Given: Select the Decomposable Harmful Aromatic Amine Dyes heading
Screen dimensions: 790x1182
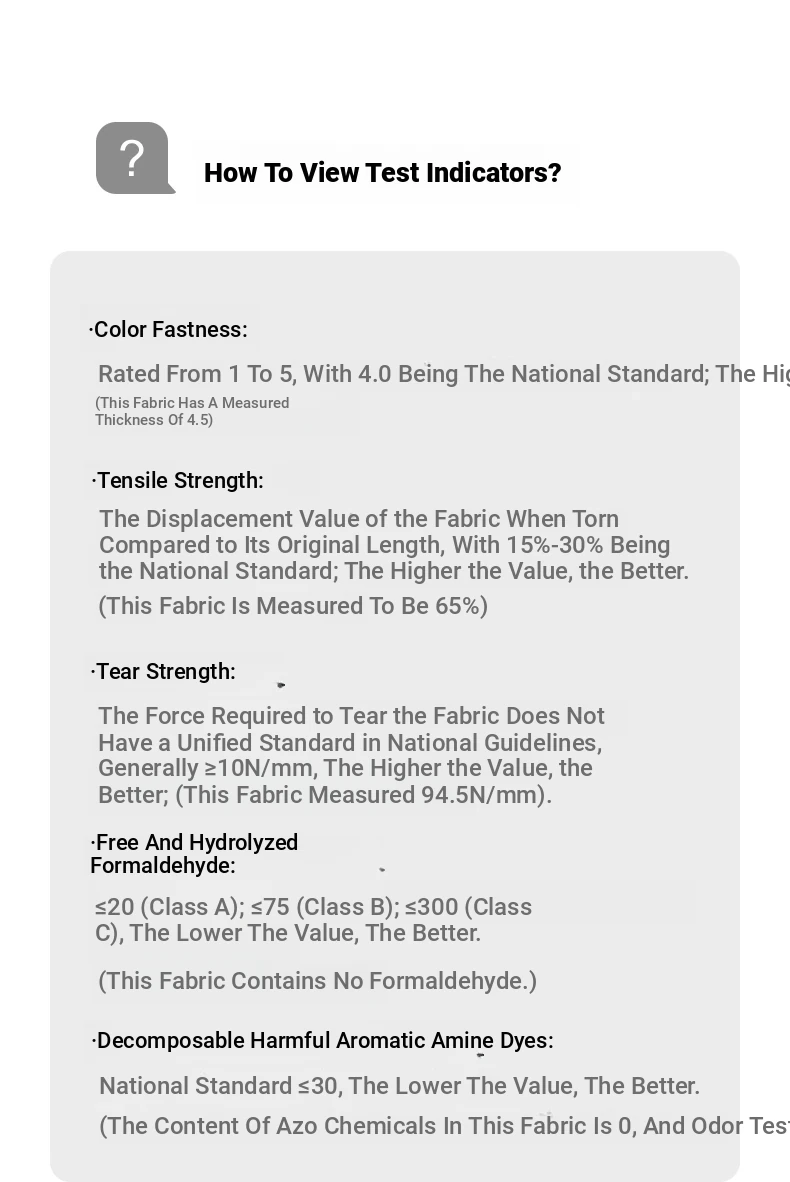Looking at the screenshot, I should tap(323, 1040).
